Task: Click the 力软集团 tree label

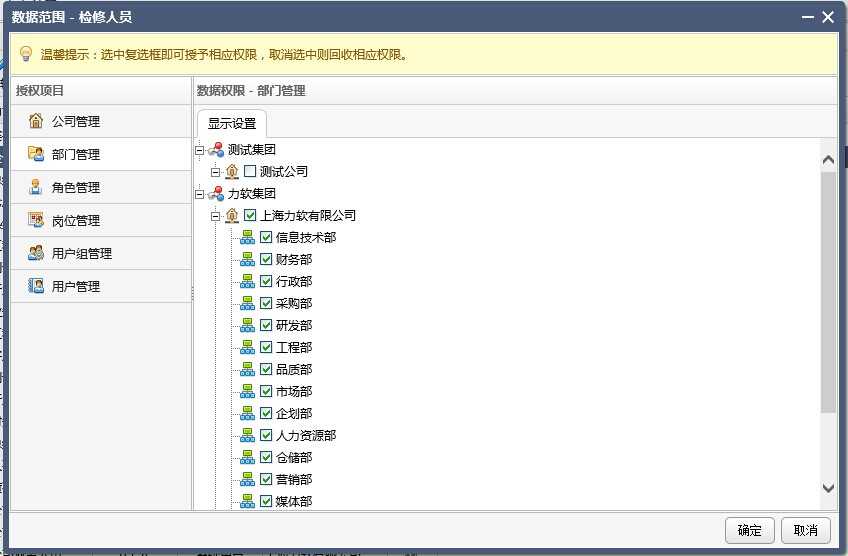Action: pyautogui.click(x=251, y=193)
